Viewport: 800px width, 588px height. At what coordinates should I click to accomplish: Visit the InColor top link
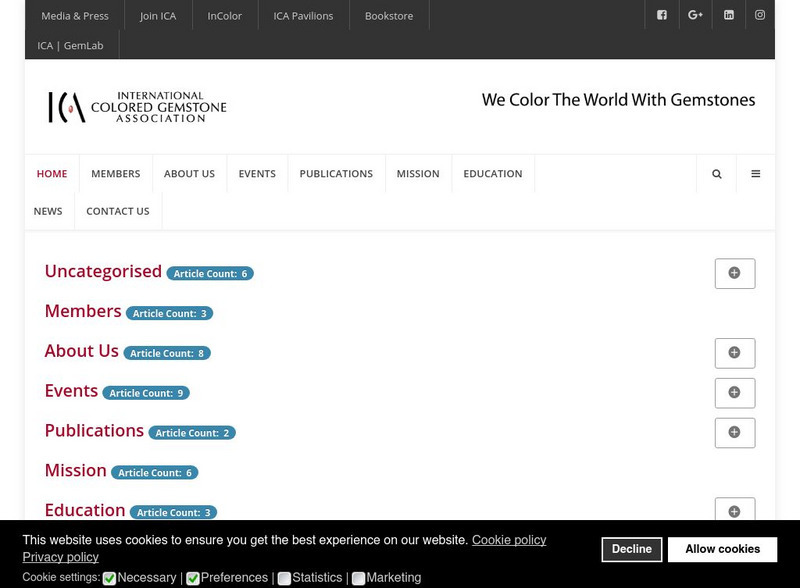224,16
